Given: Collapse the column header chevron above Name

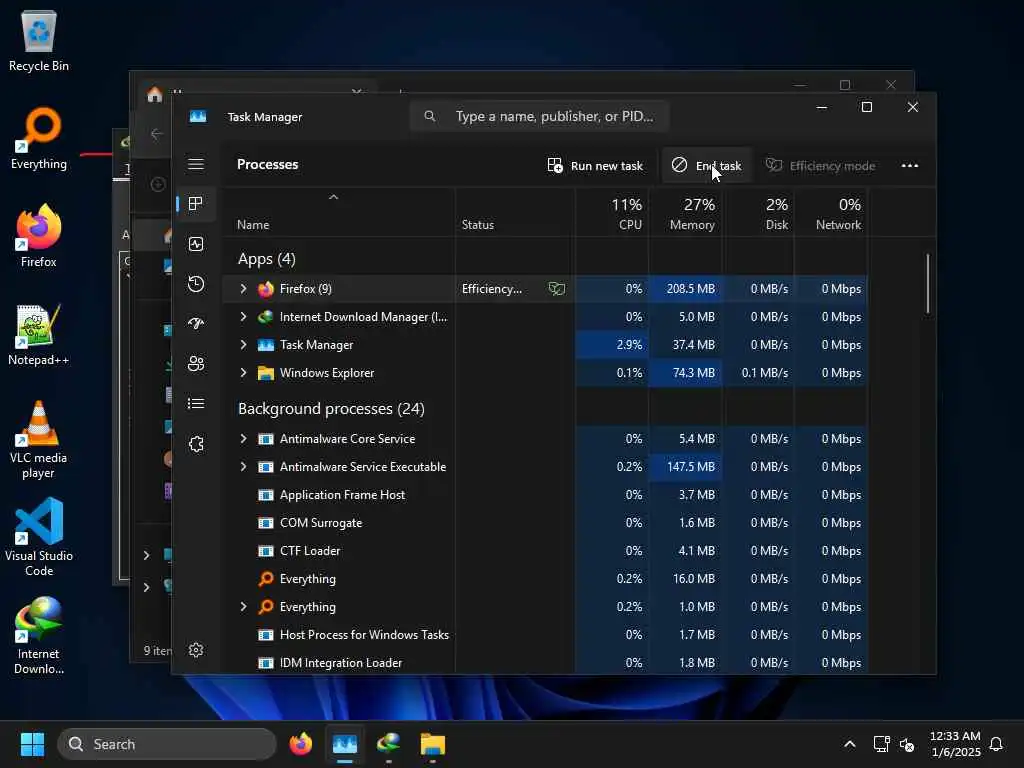Looking at the screenshot, I should pyautogui.click(x=334, y=197).
